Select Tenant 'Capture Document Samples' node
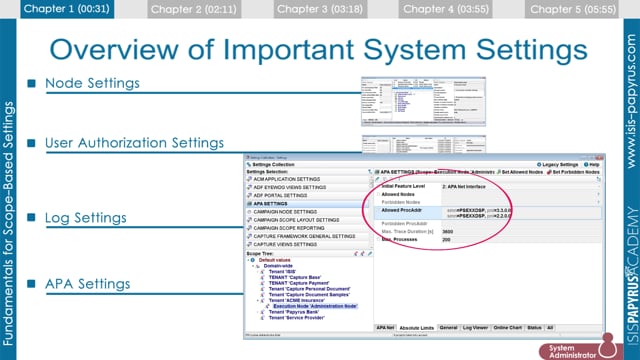Image resolution: width=640 pixels, height=360 pixels. click(309, 294)
